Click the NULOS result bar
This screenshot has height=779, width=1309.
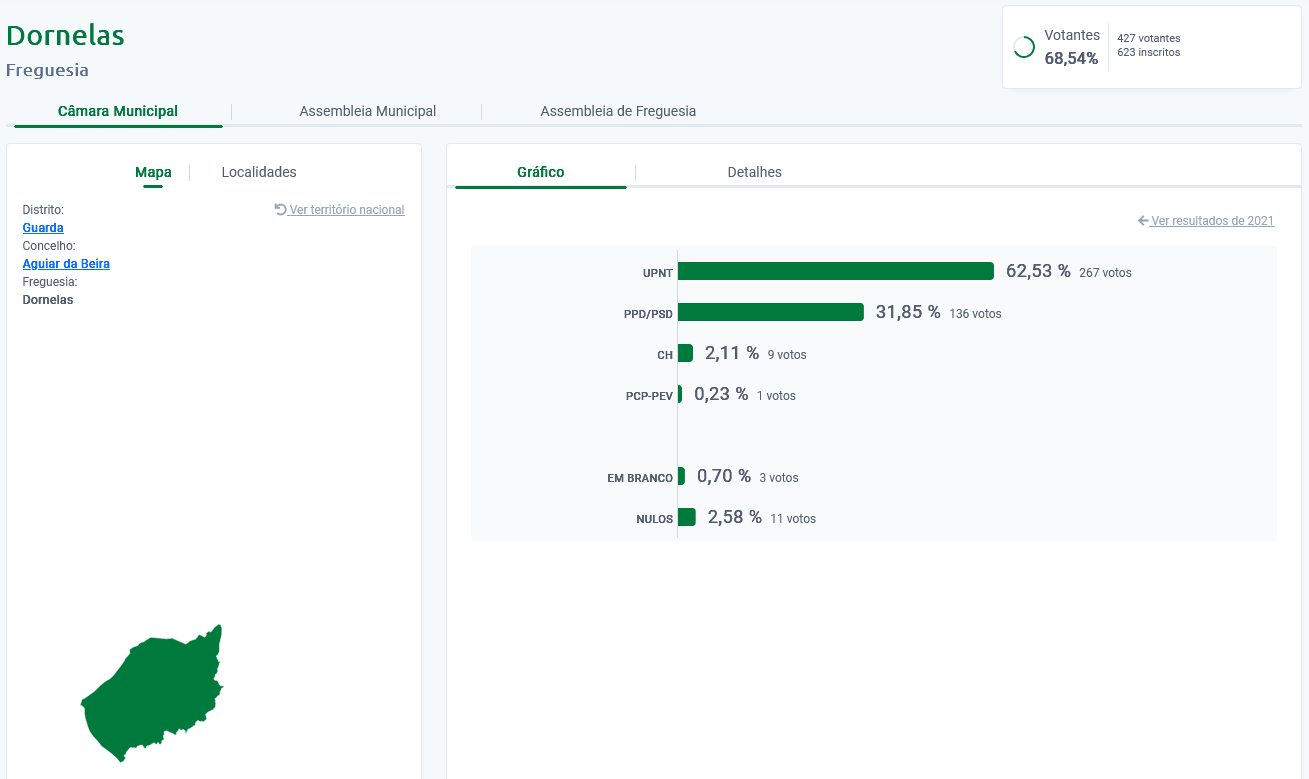[x=686, y=517]
